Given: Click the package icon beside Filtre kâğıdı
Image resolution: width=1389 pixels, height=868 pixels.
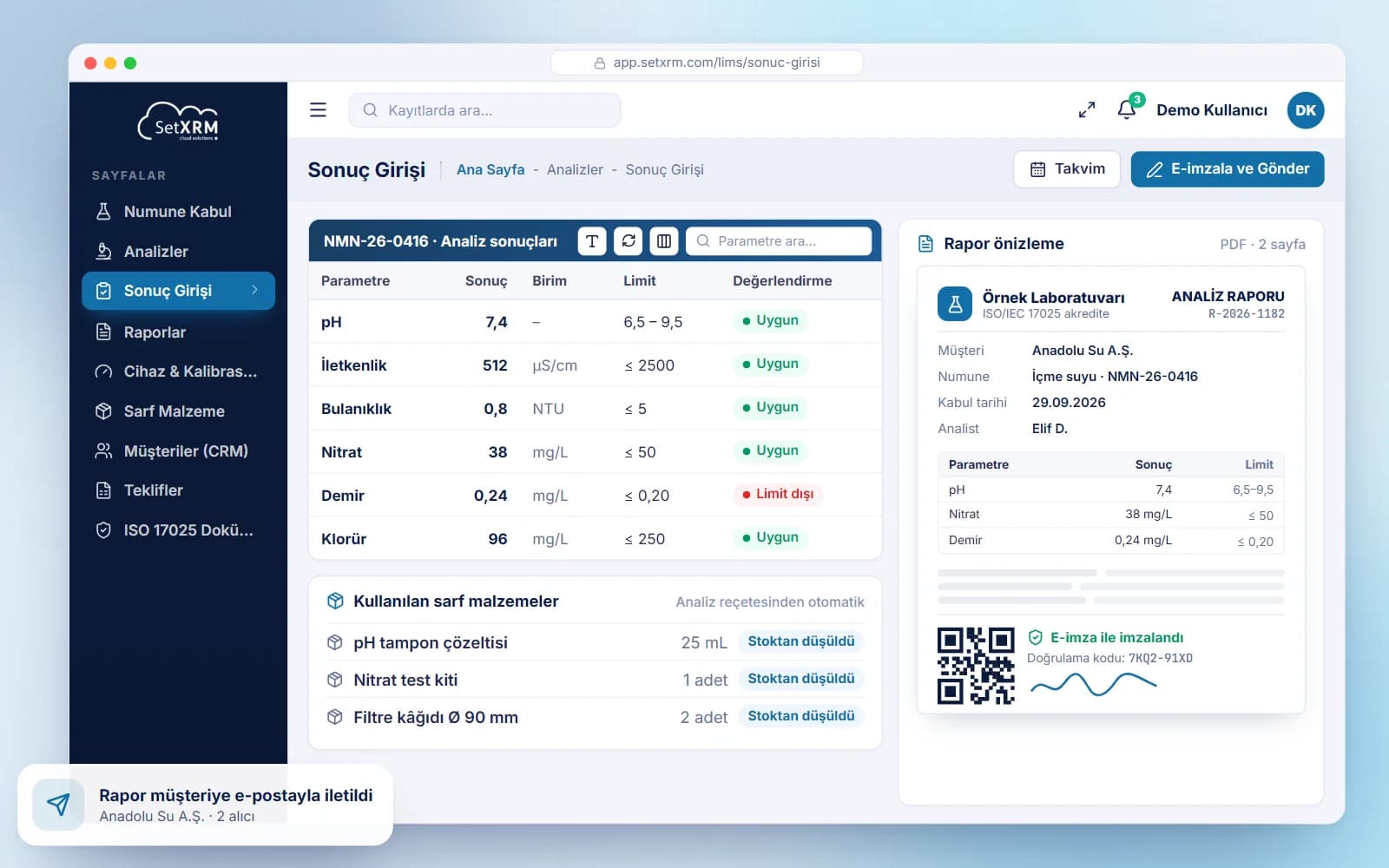Looking at the screenshot, I should click(334, 717).
